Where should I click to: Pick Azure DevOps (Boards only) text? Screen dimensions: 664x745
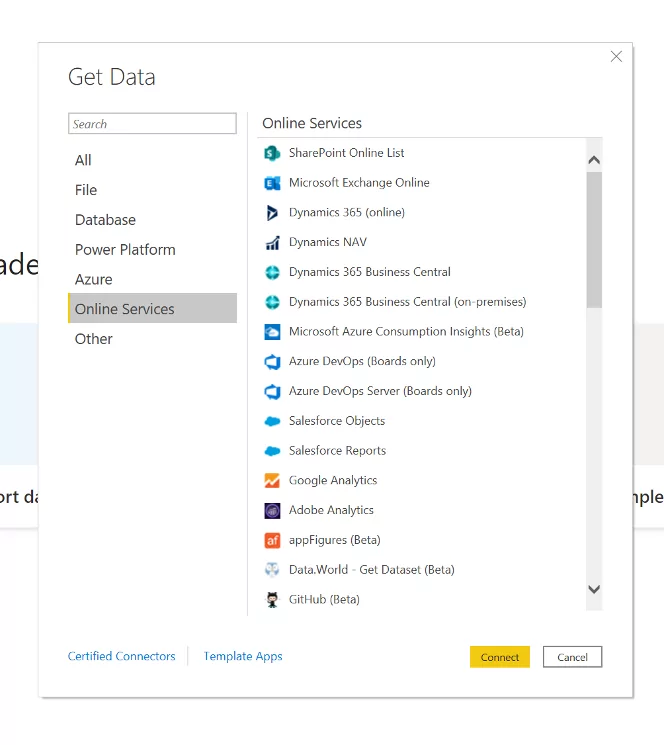[x=362, y=362]
